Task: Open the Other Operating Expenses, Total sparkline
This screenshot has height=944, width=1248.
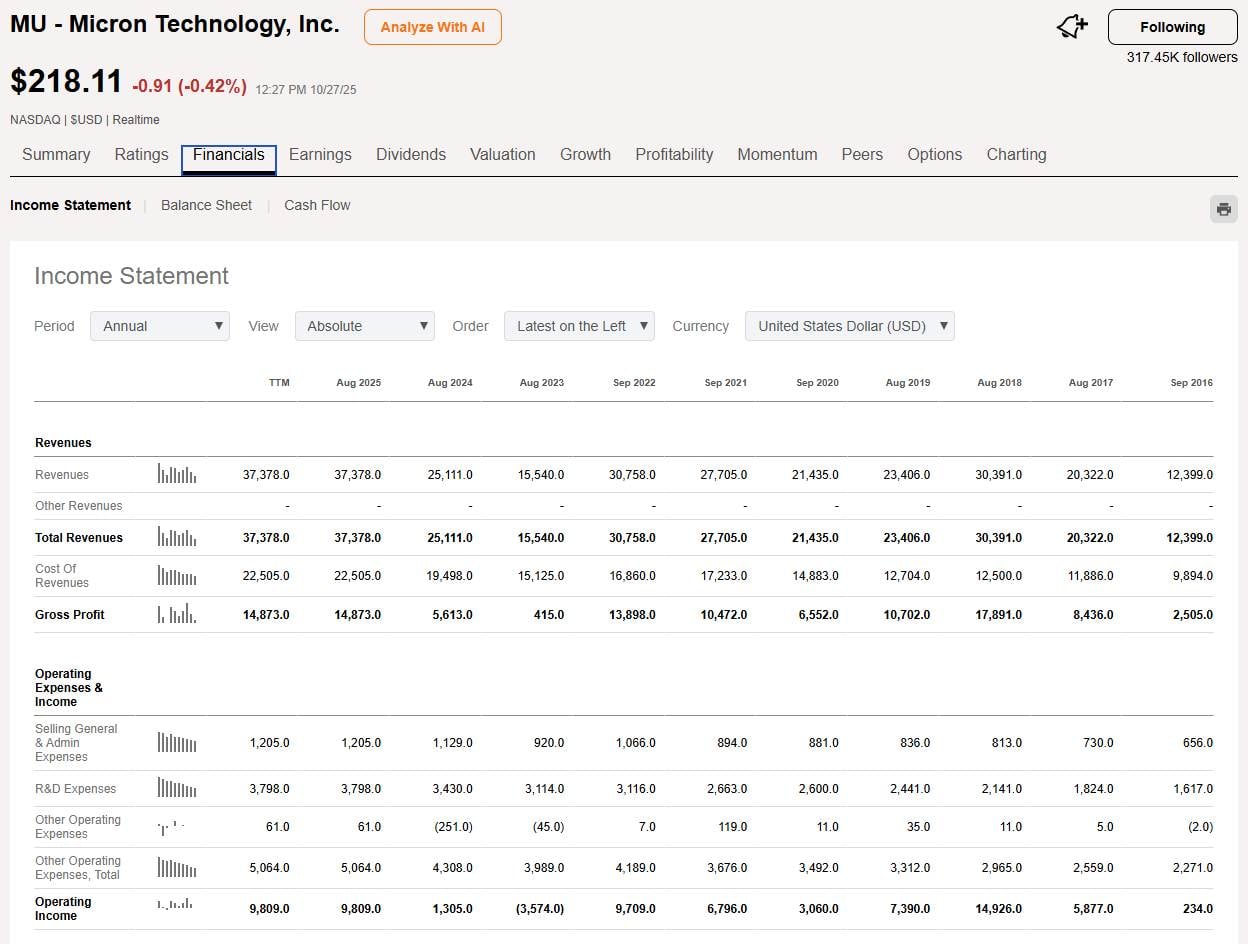Action: coord(177,868)
